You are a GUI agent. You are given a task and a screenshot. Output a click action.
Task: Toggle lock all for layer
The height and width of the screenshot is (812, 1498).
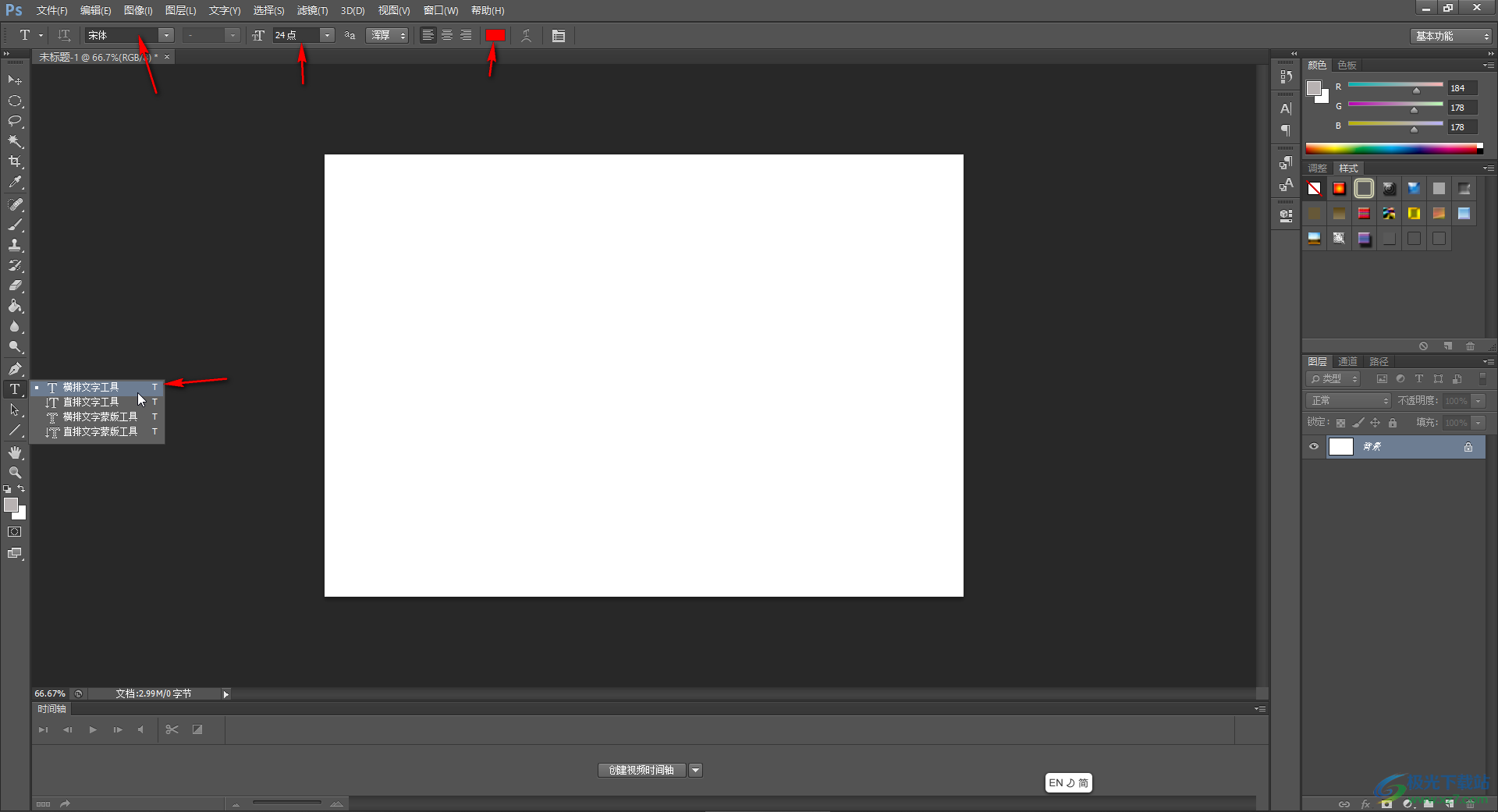pyautogui.click(x=1393, y=423)
